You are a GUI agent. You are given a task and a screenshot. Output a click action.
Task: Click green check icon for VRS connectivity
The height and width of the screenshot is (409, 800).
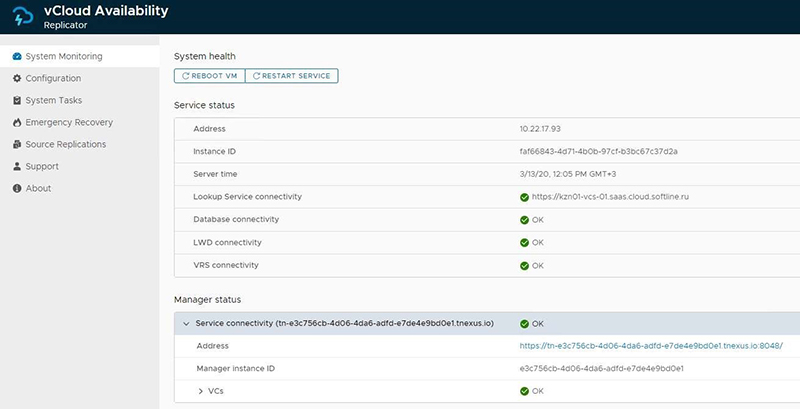tap(524, 266)
